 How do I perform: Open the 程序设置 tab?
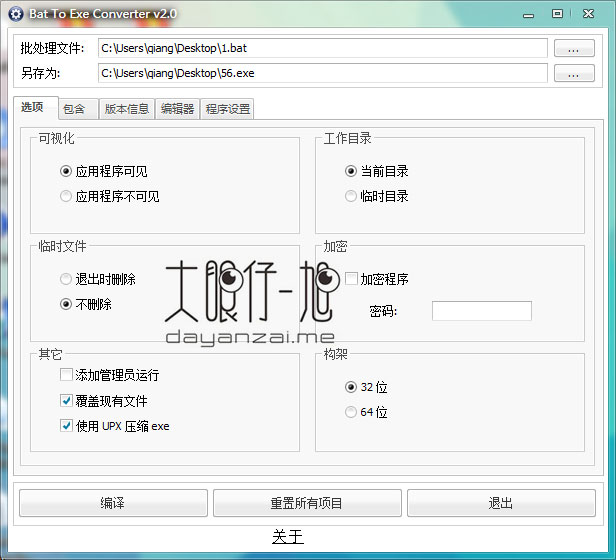click(x=227, y=109)
